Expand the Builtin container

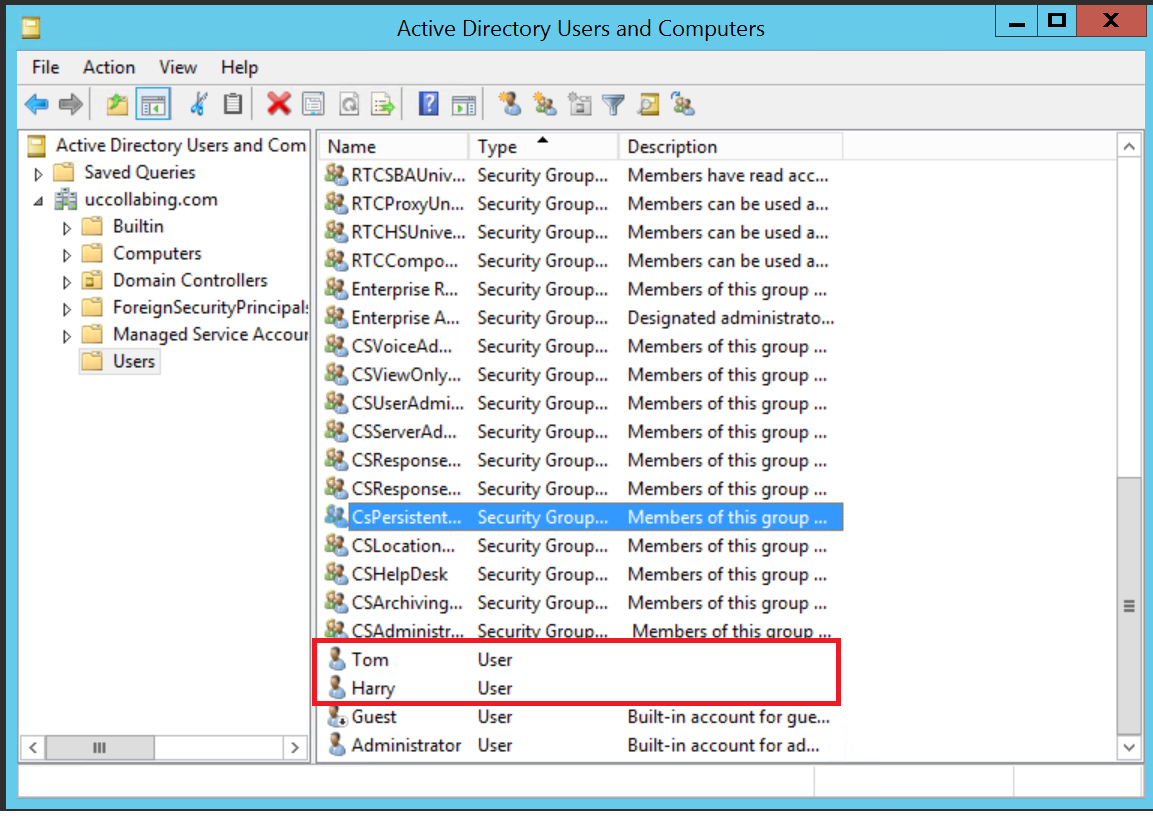[67, 228]
